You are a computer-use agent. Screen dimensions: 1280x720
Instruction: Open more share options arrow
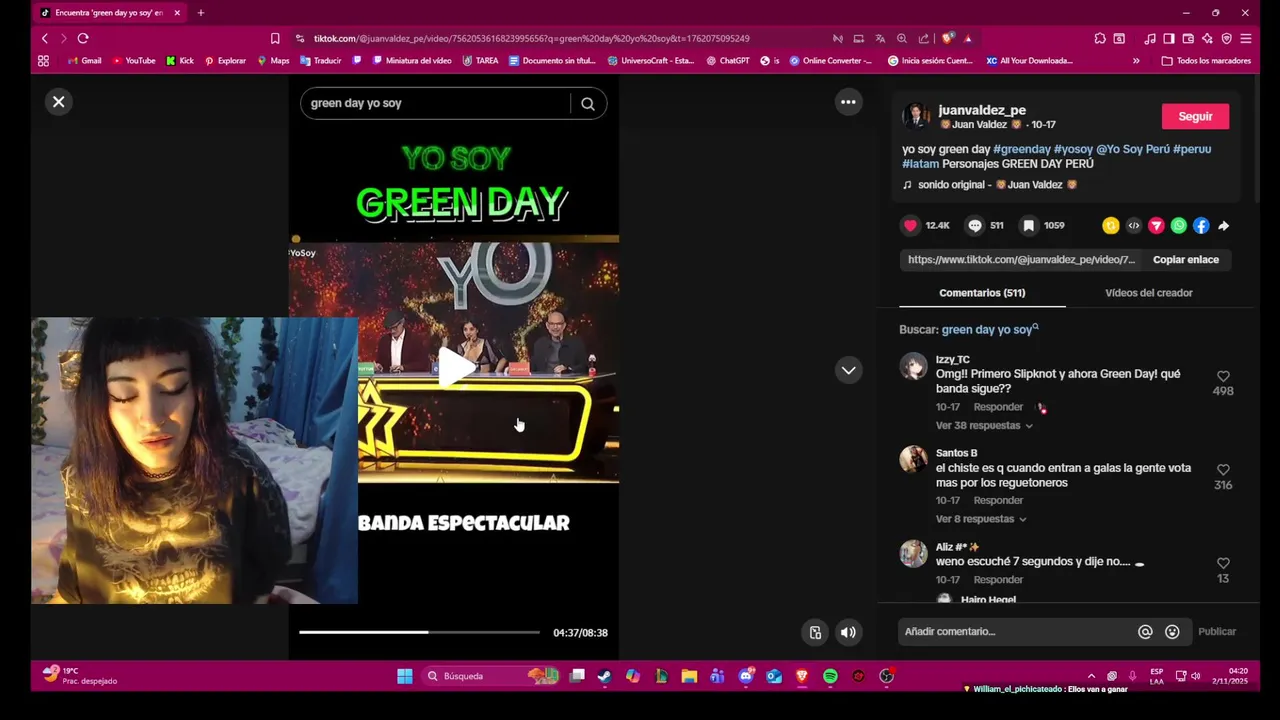coord(1224,226)
